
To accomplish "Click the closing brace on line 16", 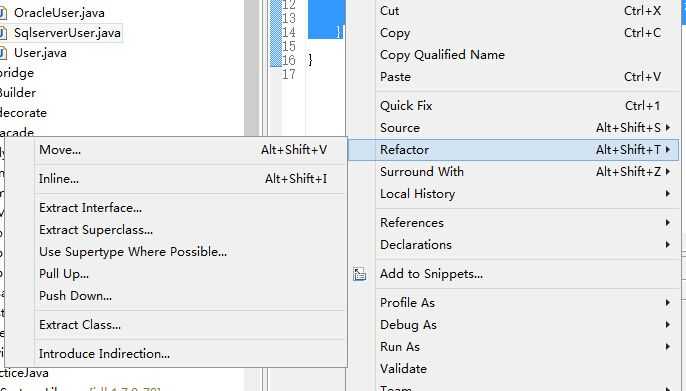I will [x=310, y=60].
